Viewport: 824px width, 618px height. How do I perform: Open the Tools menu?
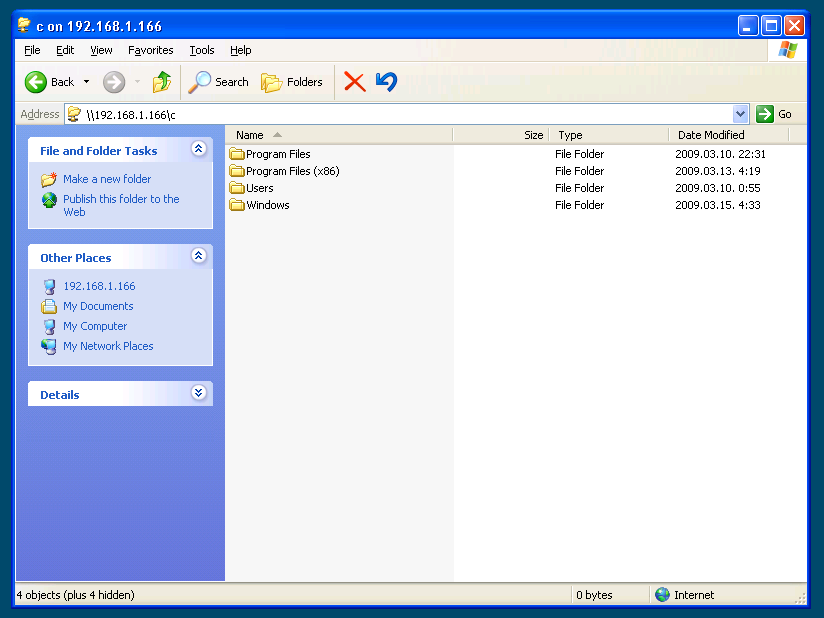(202, 50)
